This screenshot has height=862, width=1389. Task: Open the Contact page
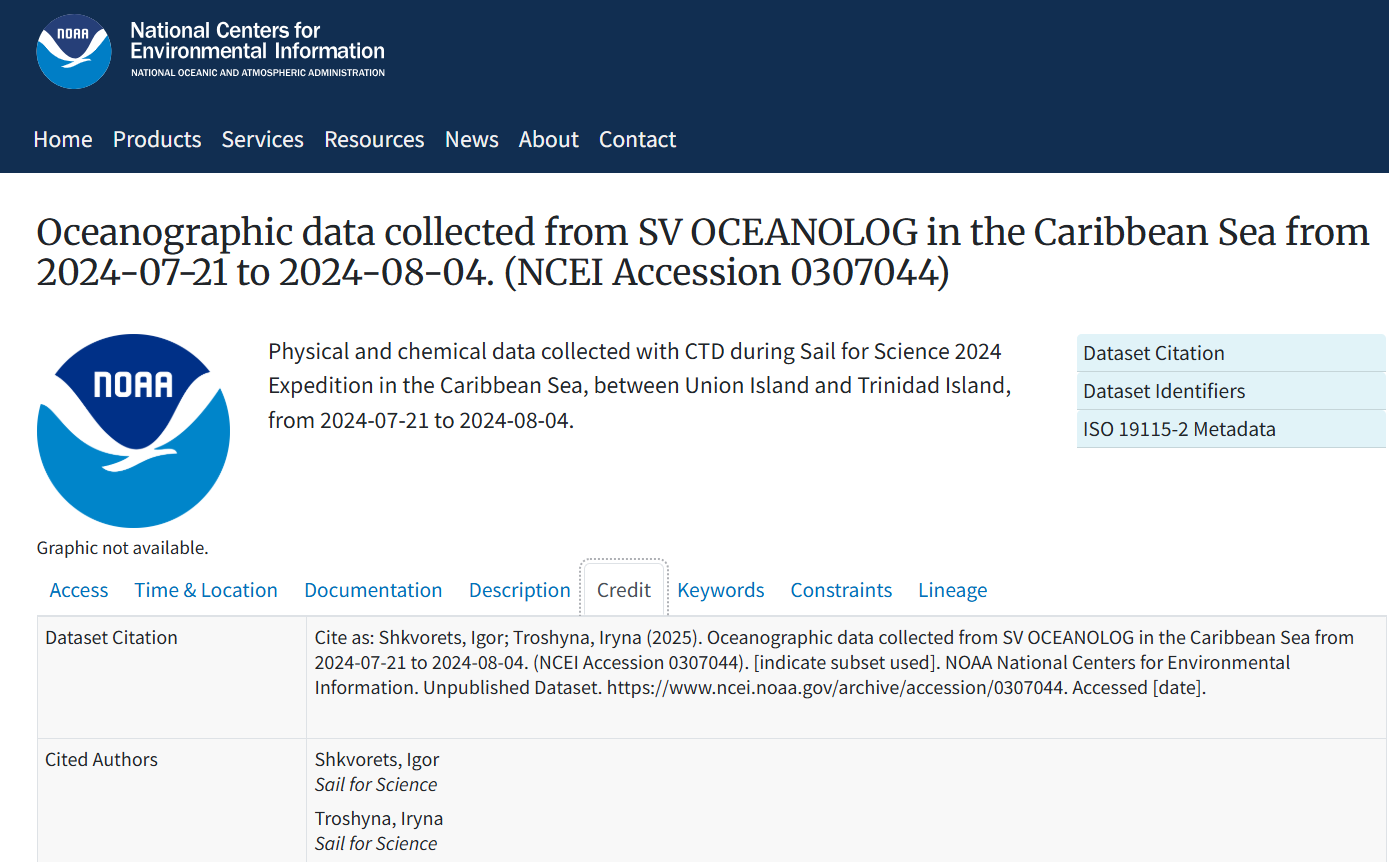point(638,139)
